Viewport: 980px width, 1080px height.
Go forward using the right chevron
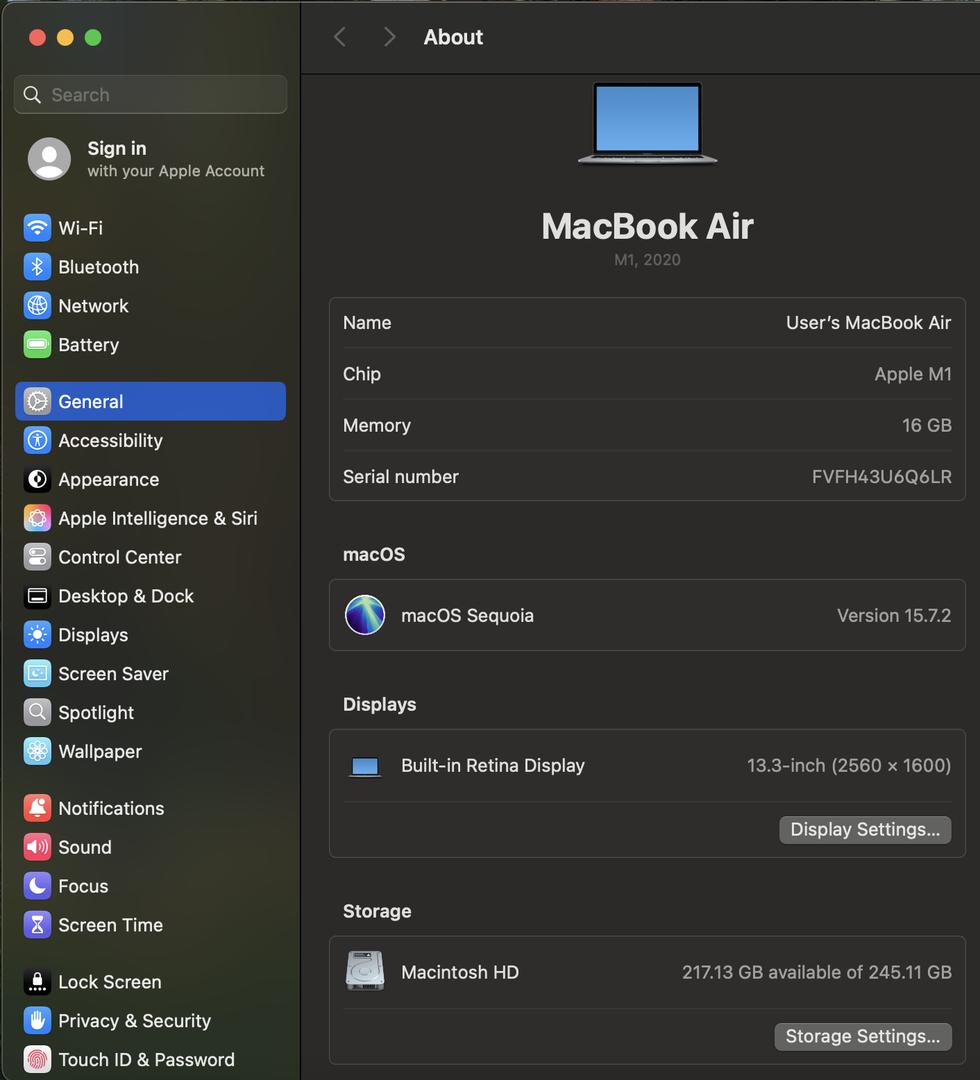[389, 37]
